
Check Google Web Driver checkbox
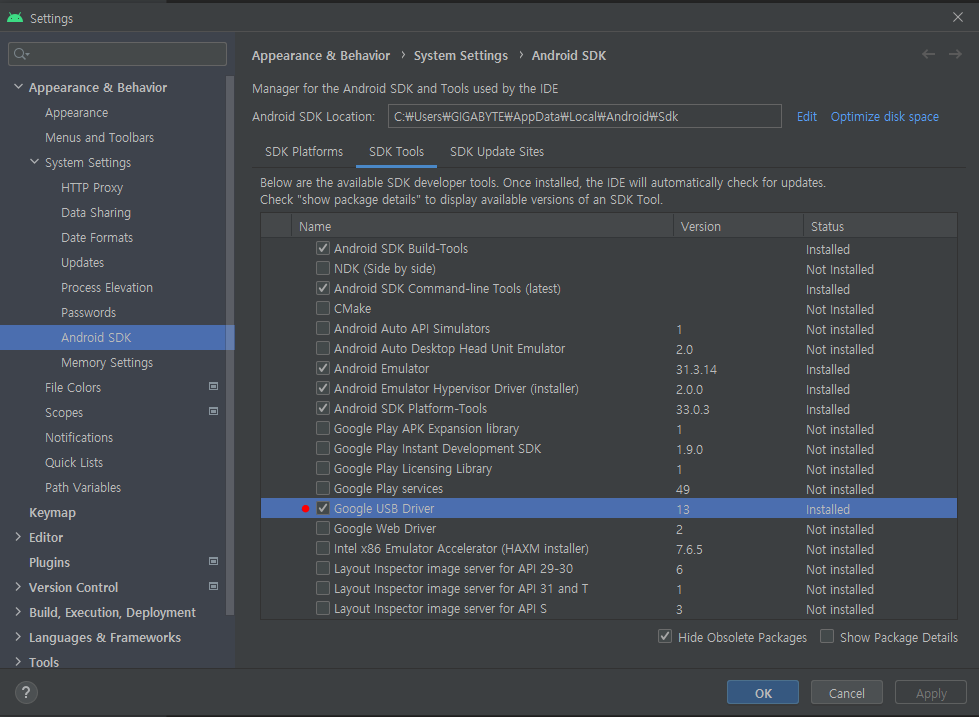coord(323,528)
